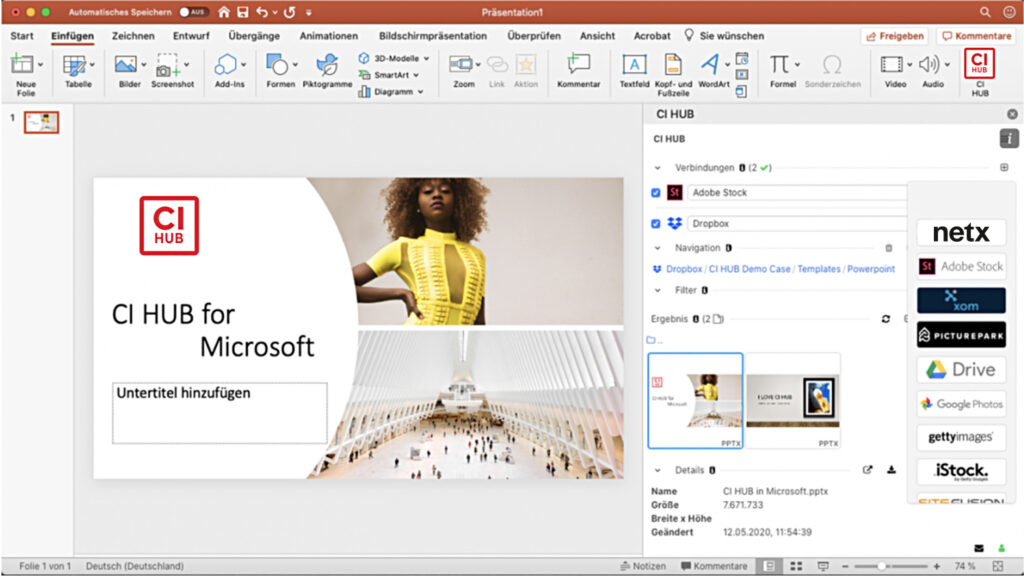Screen dimensions: 1024x577
Task: Switch to the Entwurf tab
Action: 191,36
